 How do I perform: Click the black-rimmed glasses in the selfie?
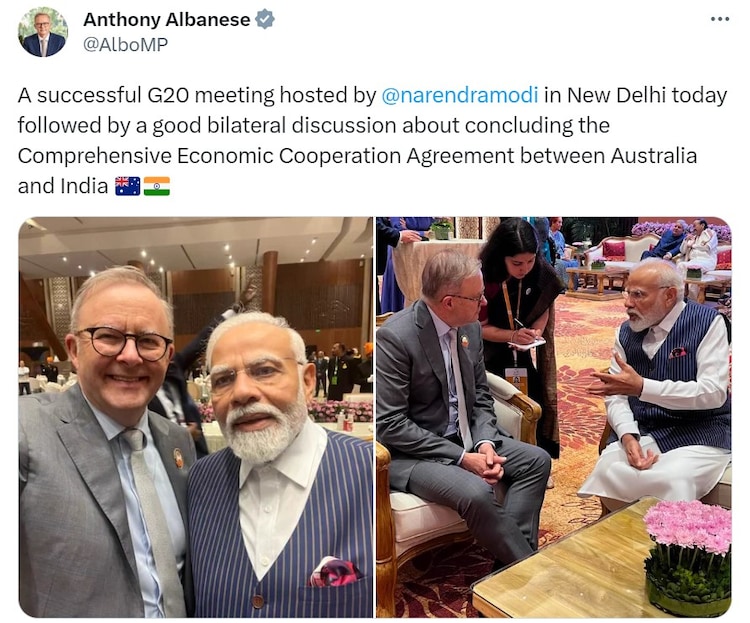122,343
